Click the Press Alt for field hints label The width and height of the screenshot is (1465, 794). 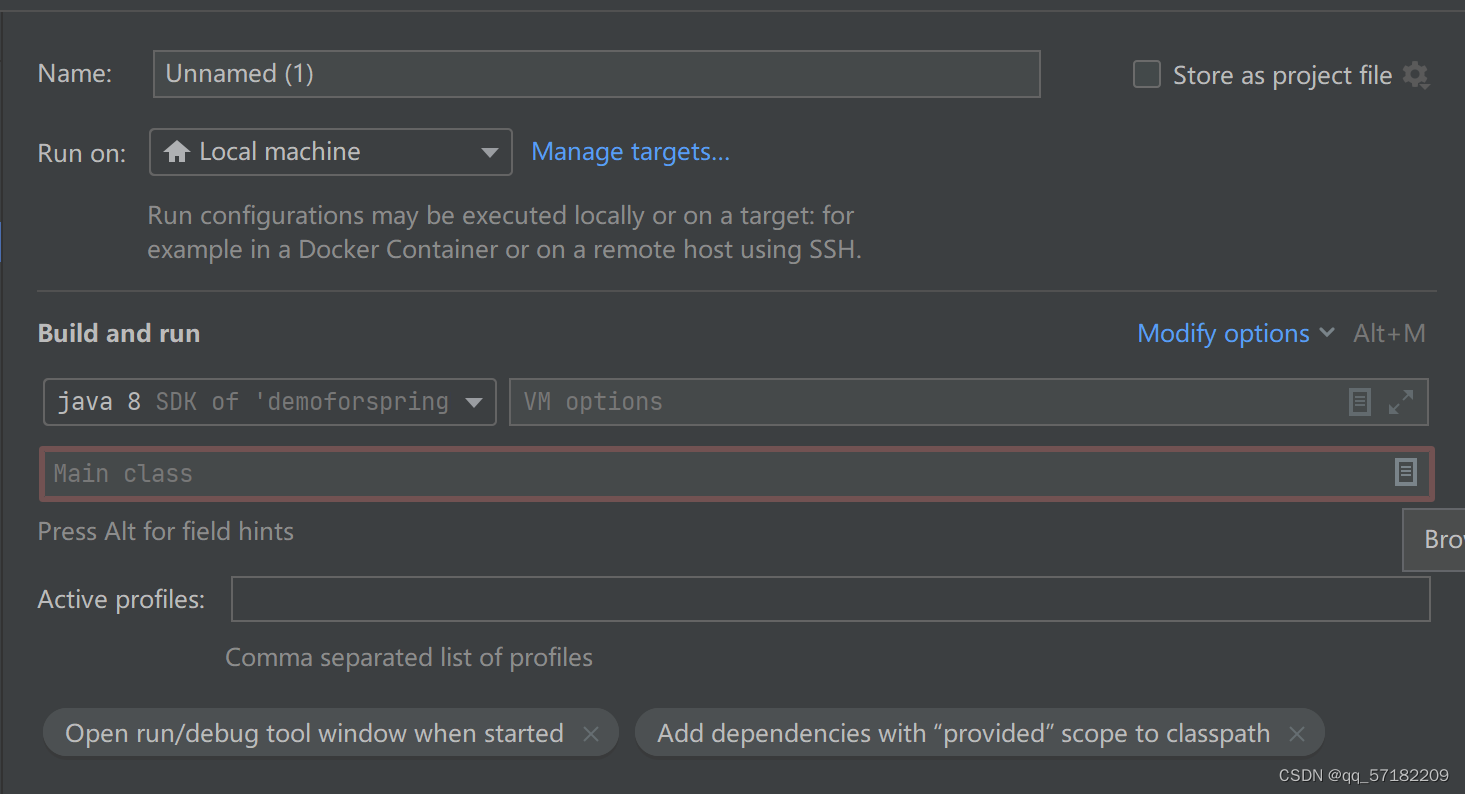pos(165,531)
